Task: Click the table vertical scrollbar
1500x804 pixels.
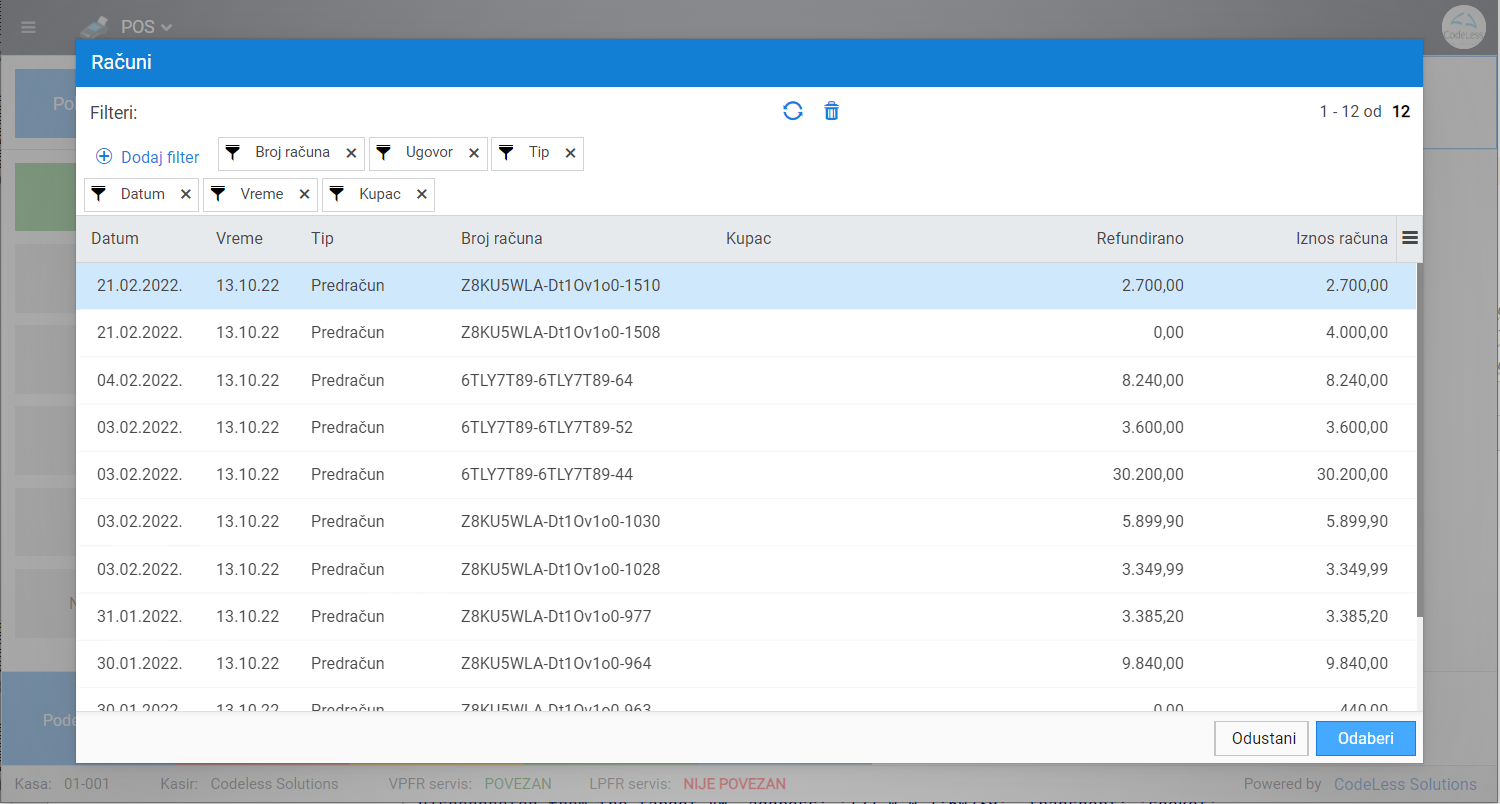Action: pos(1419,440)
